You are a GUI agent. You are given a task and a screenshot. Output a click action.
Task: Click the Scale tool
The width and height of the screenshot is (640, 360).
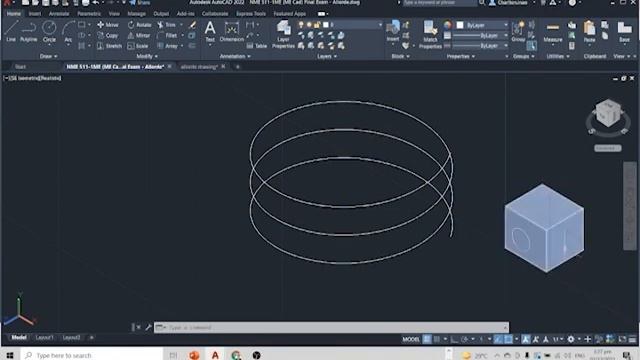[x=138, y=46]
